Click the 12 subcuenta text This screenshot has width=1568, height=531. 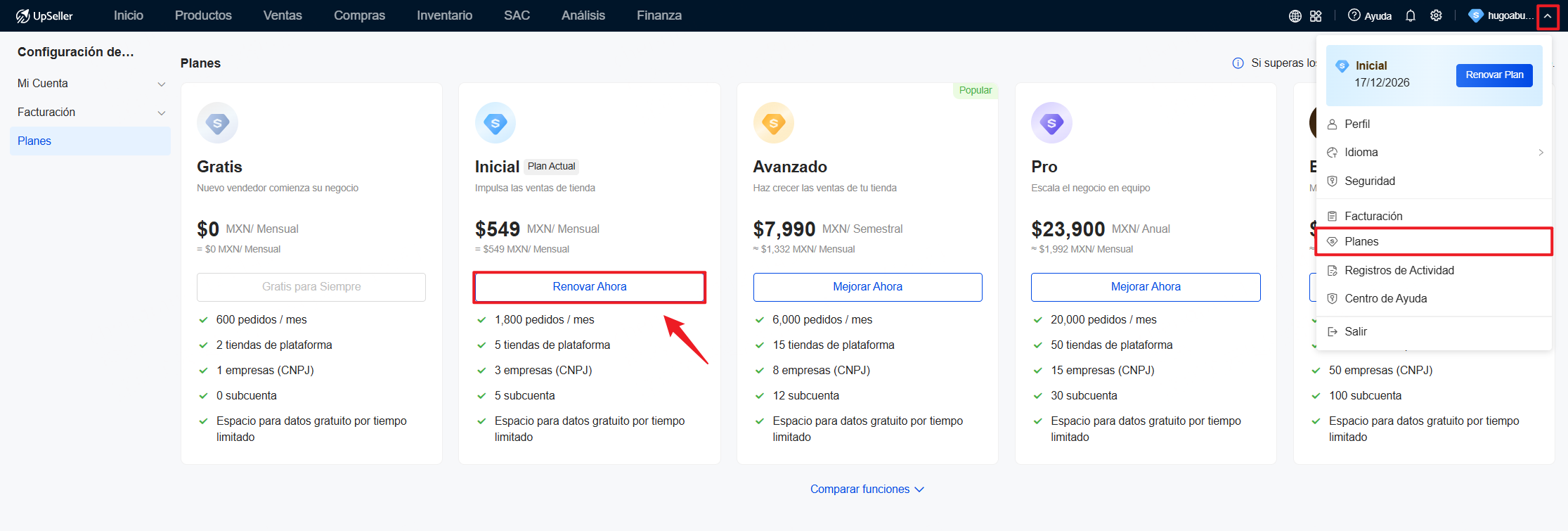click(806, 396)
